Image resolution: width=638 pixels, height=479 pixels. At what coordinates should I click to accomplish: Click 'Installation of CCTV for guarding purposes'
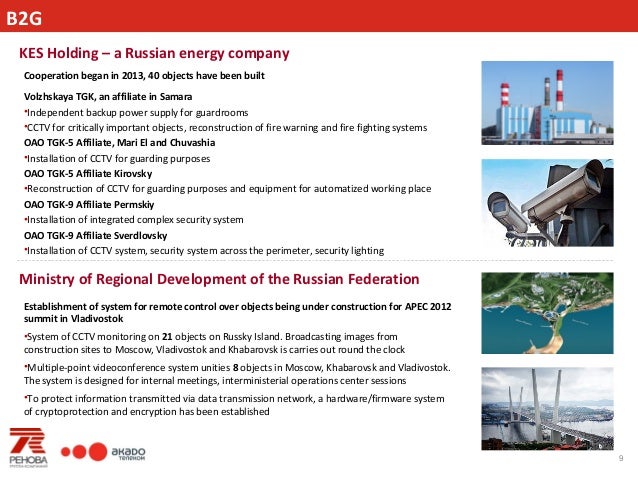tap(117, 159)
